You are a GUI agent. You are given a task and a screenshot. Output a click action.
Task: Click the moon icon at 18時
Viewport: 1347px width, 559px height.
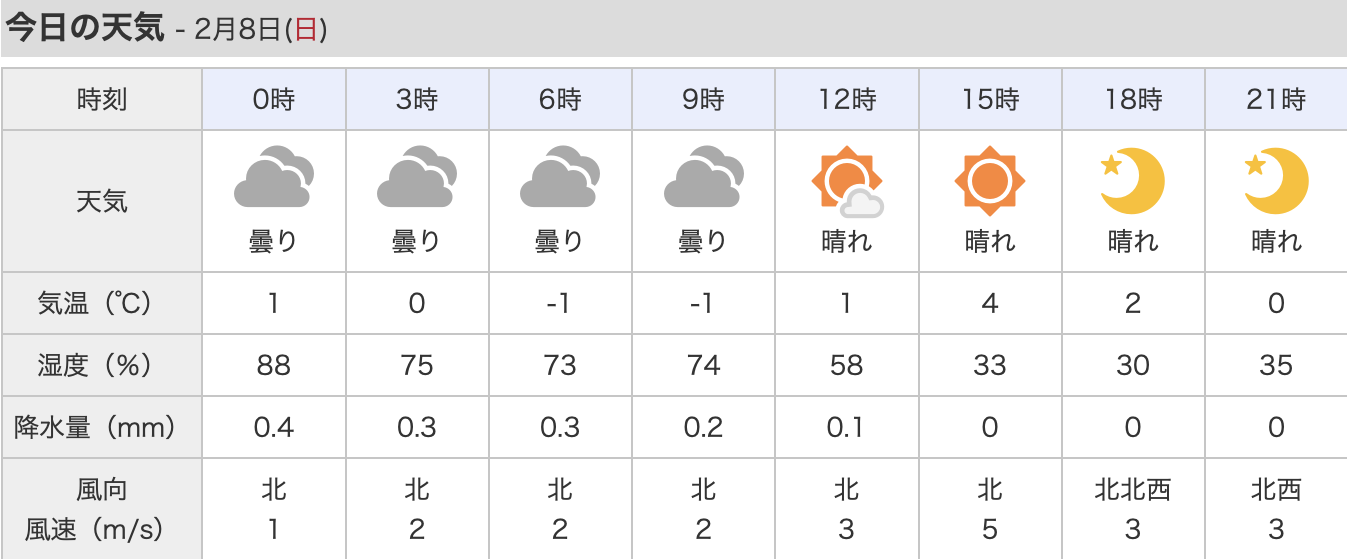click(x=1132, y=180)
